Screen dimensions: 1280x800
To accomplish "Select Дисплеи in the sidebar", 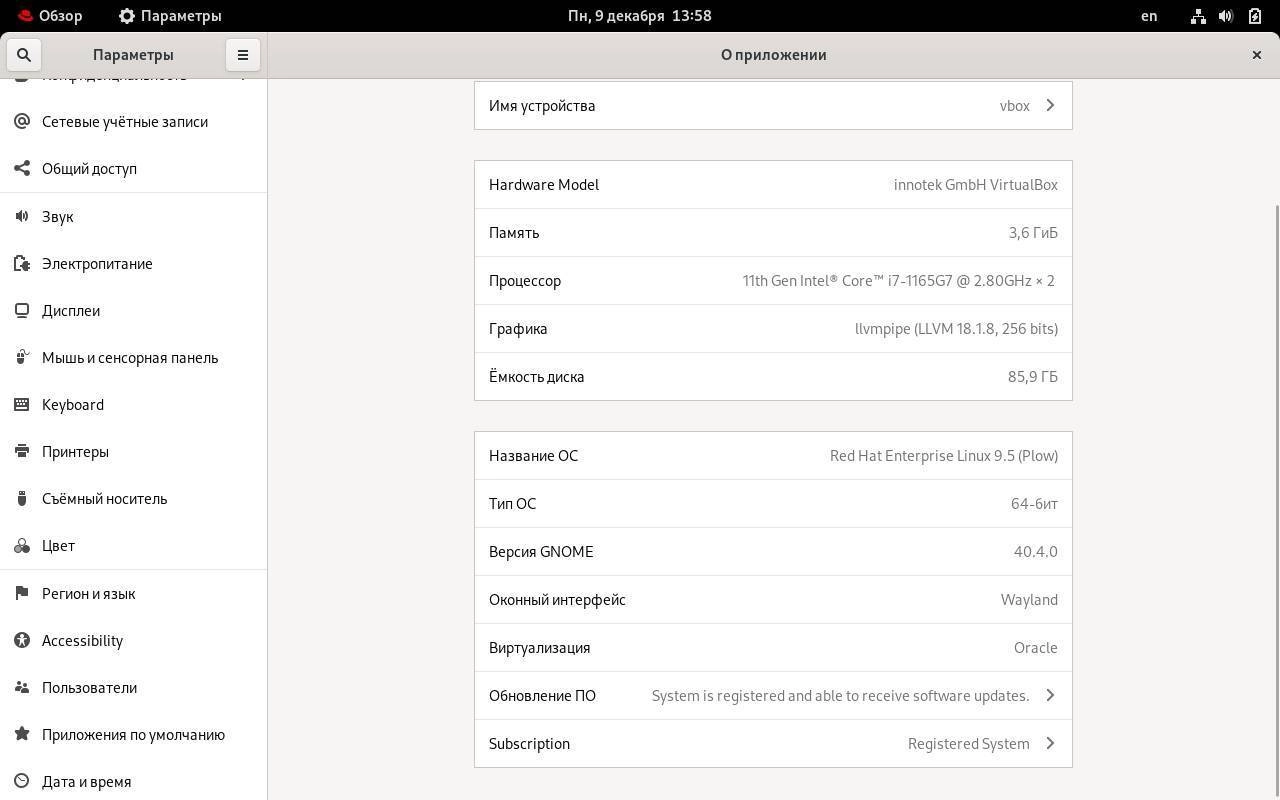I will click(133, 310).
